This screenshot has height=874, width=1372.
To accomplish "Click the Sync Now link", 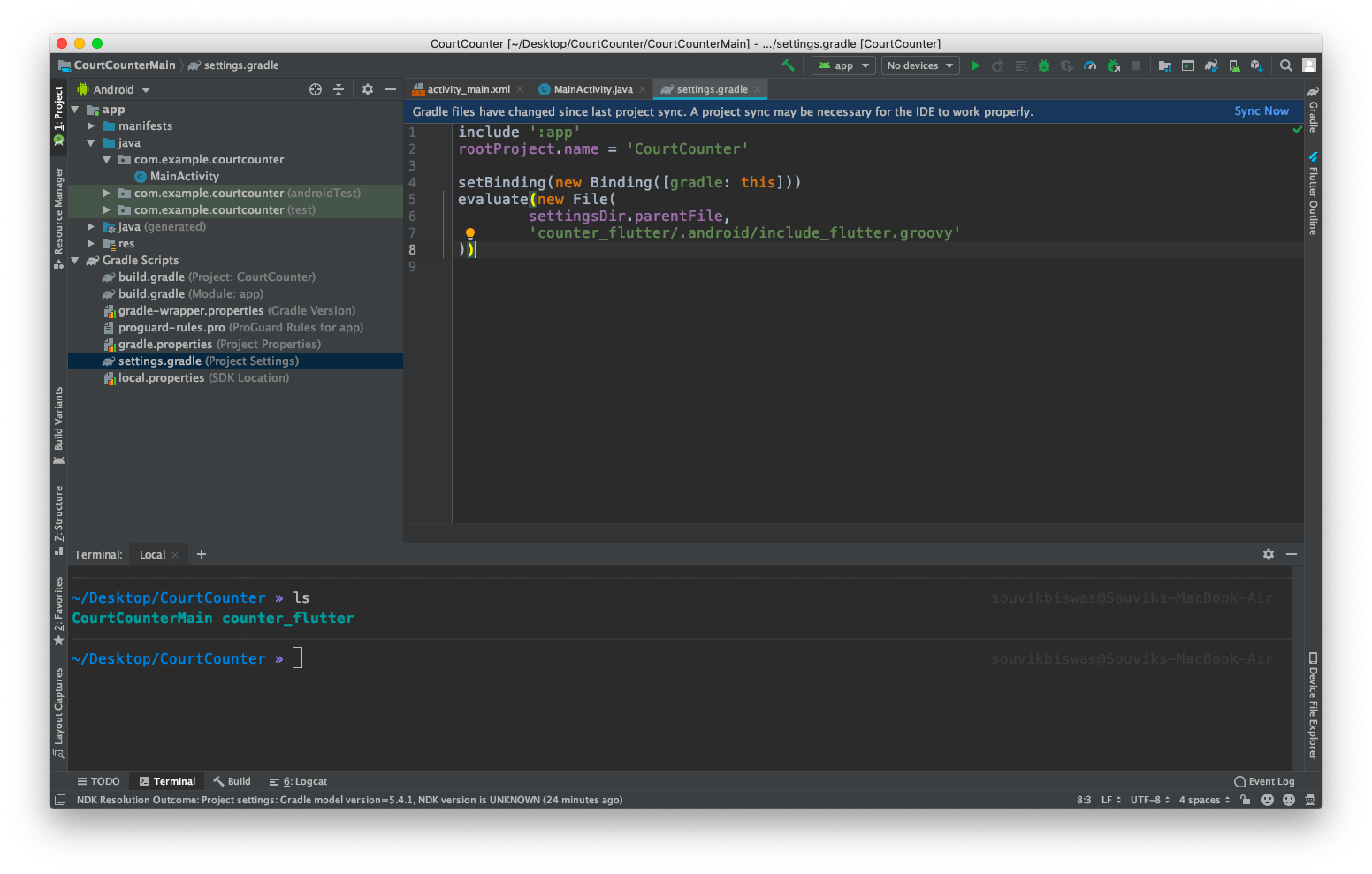I will 1261,111.
